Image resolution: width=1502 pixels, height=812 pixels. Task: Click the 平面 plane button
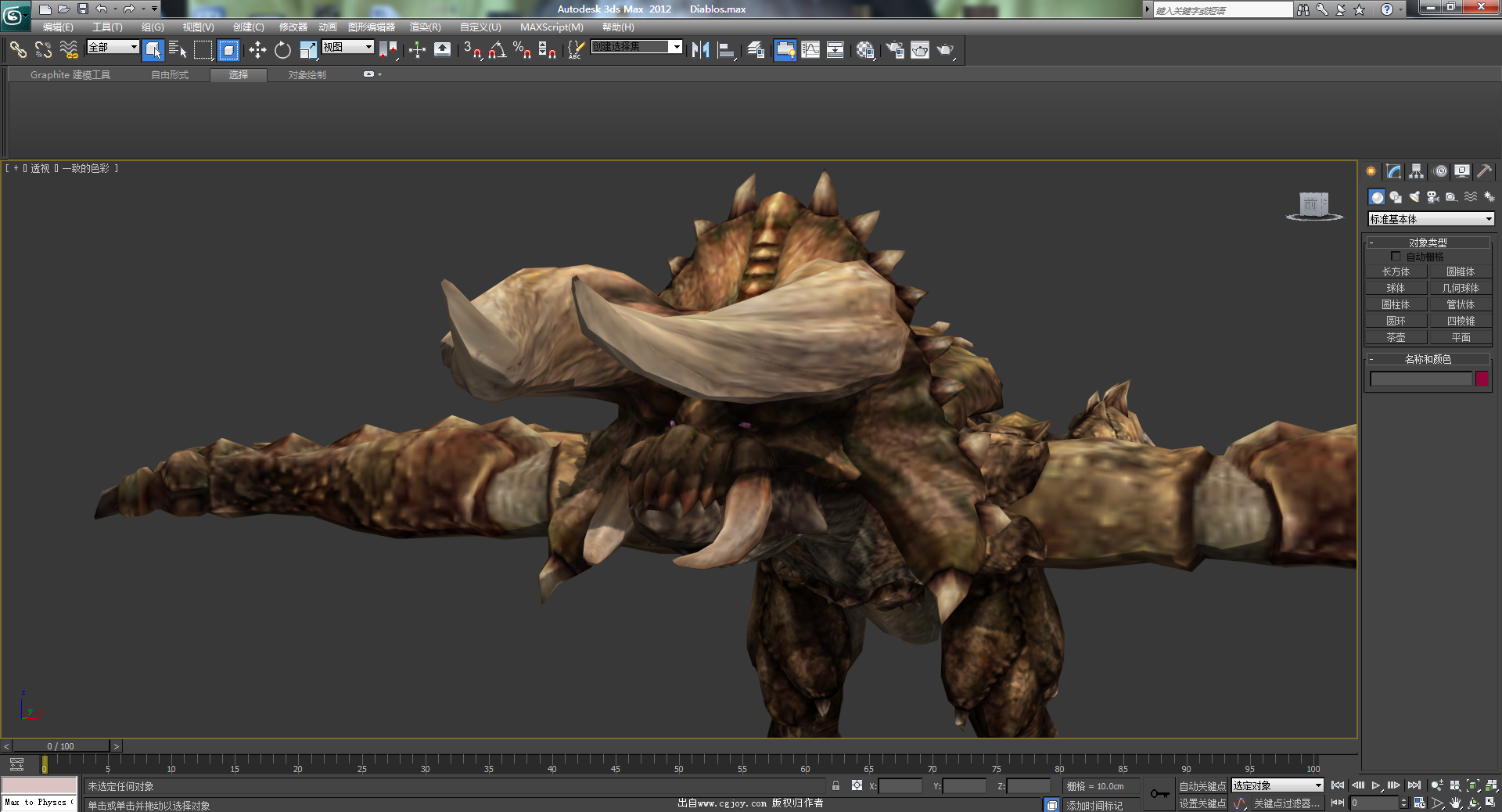(x=1461, y=337)
